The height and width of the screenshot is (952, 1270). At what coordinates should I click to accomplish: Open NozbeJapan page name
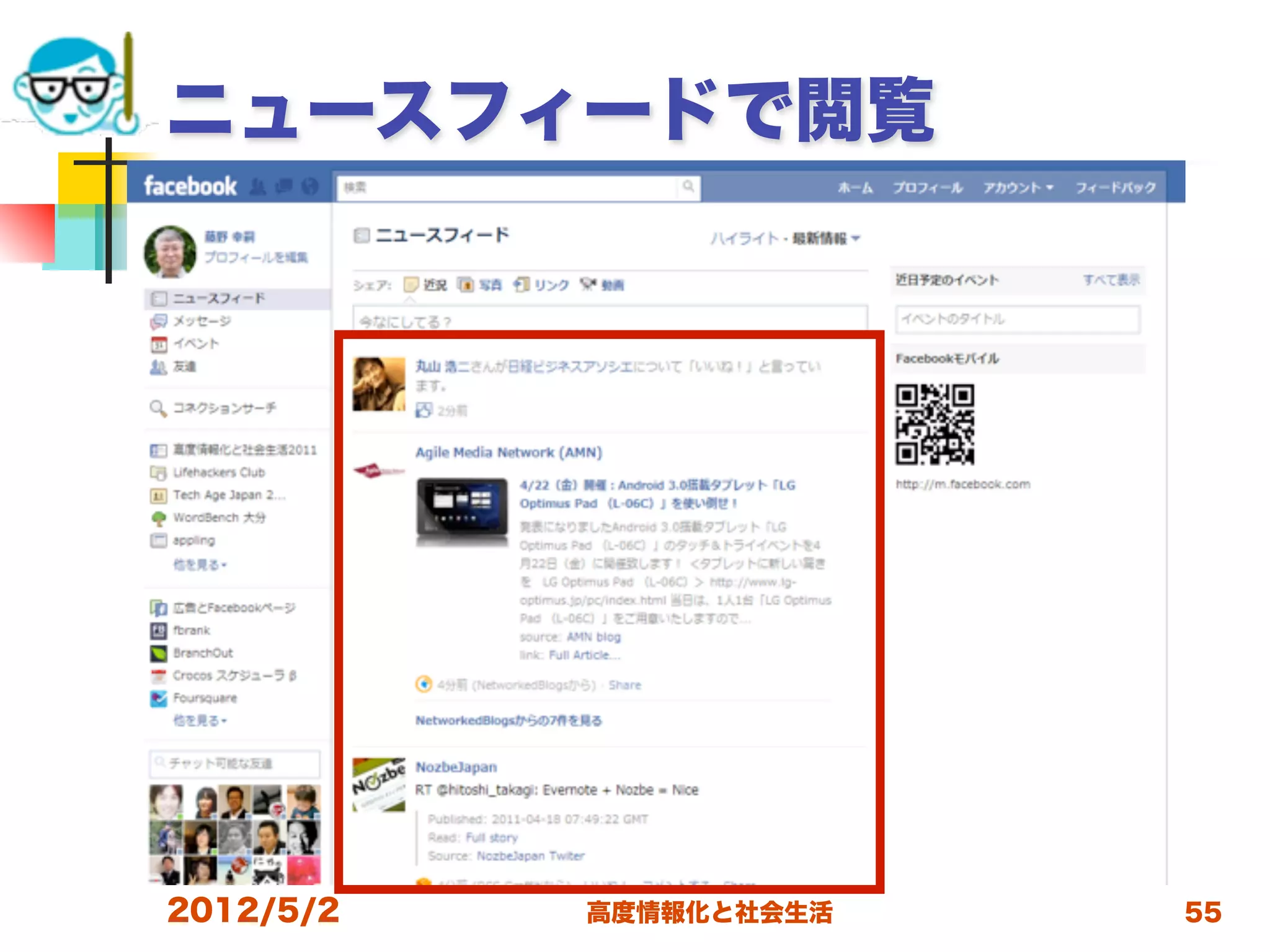[456, 767]
